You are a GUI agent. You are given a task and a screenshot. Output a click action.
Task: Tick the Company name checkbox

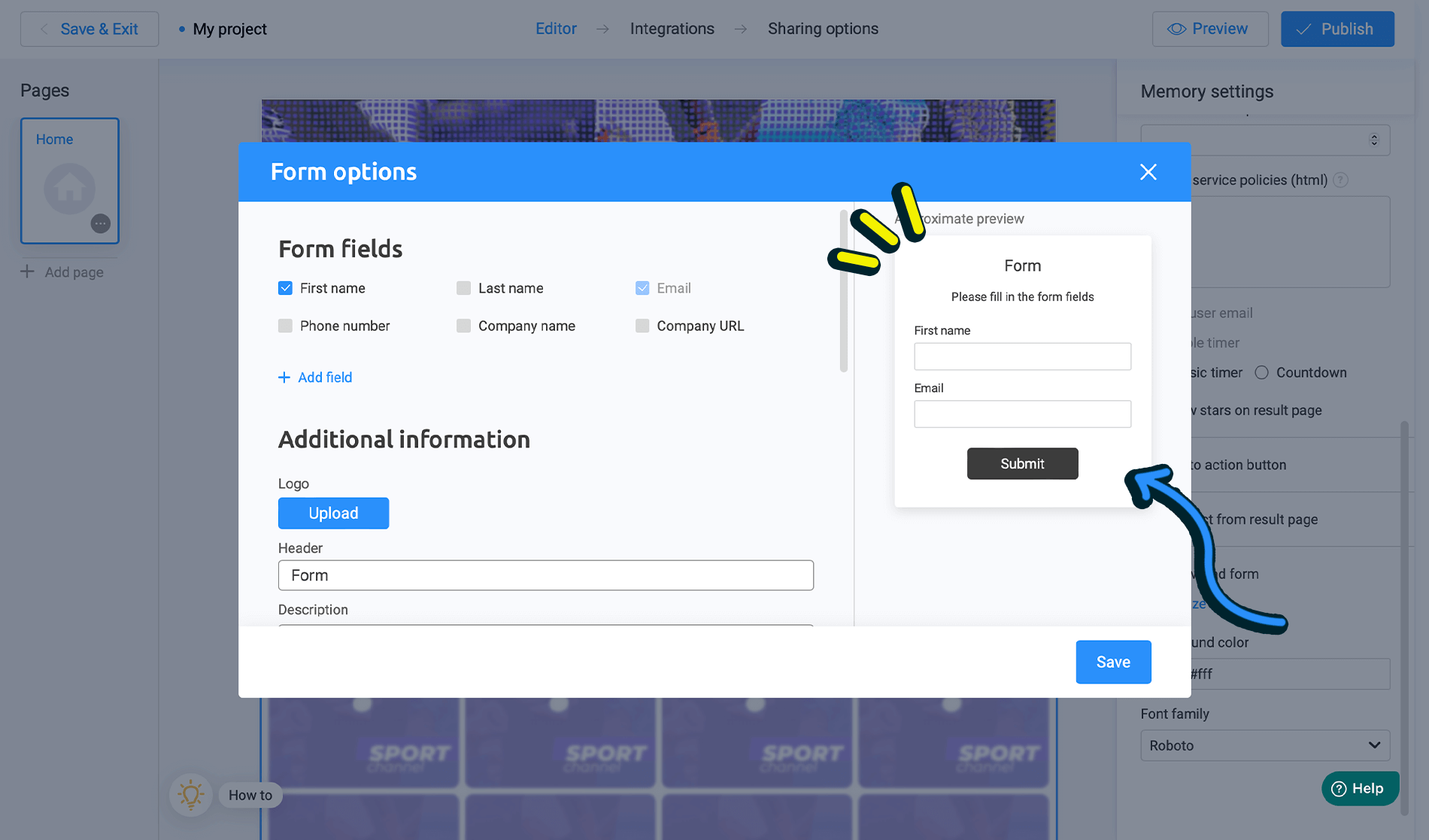[x=463, y=326]
